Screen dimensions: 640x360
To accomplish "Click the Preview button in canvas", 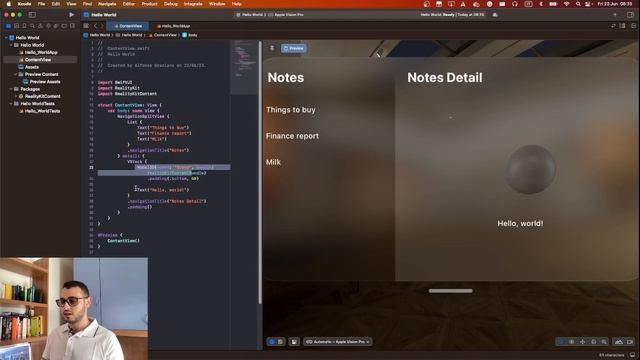I will click(293, 48).
